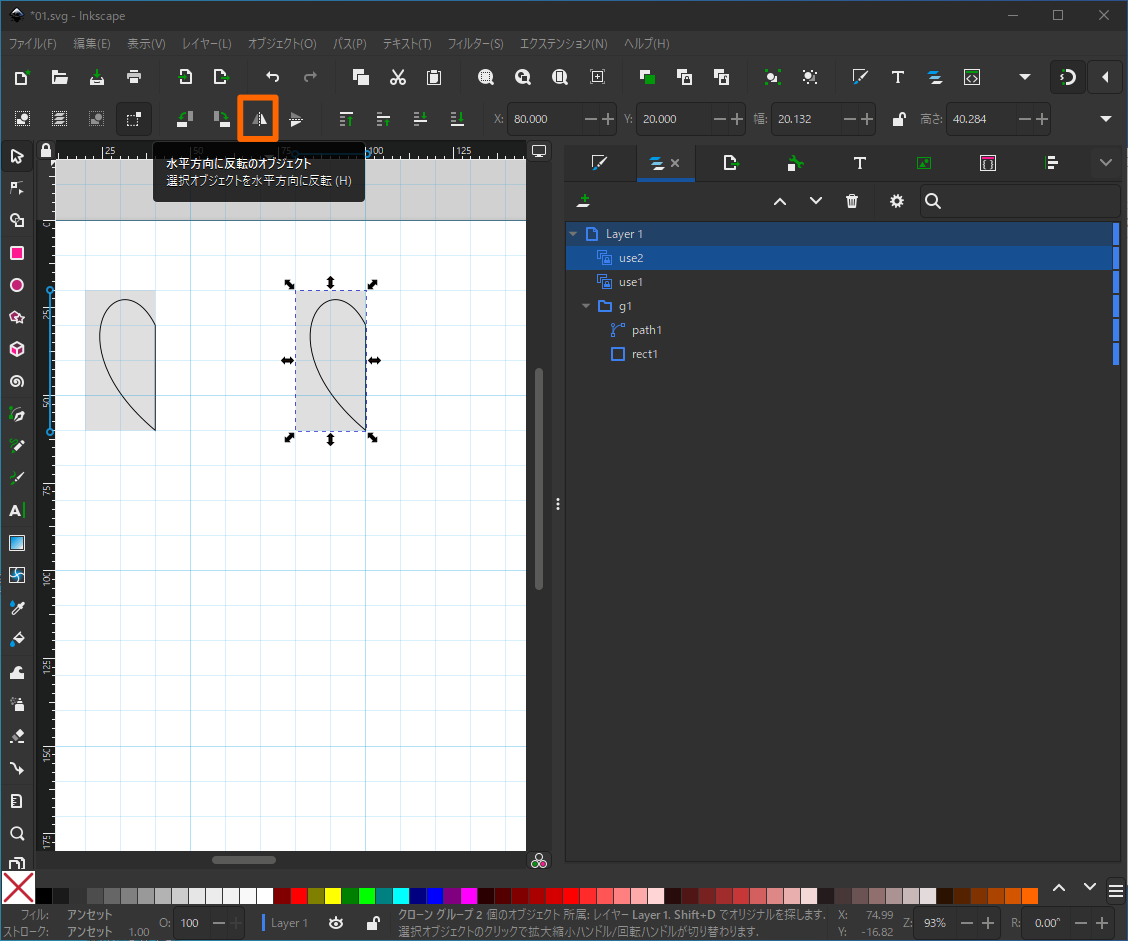Rotate selection 90° clockwise

coord(222,119)
